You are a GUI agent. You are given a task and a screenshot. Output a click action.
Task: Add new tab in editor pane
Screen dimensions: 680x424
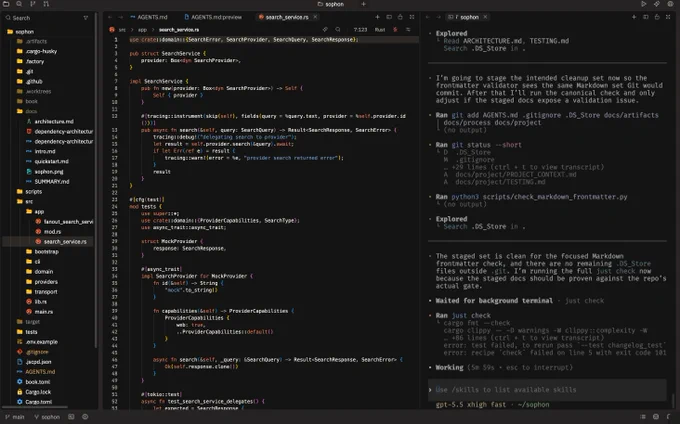pyautogui.click(x=377, y=17)
